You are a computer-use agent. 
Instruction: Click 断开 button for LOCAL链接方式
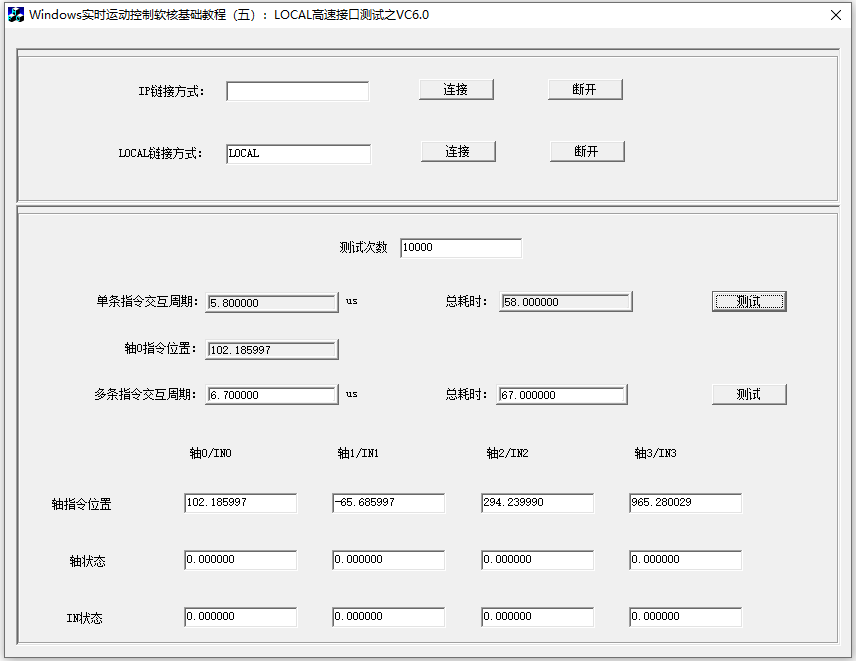587,151
